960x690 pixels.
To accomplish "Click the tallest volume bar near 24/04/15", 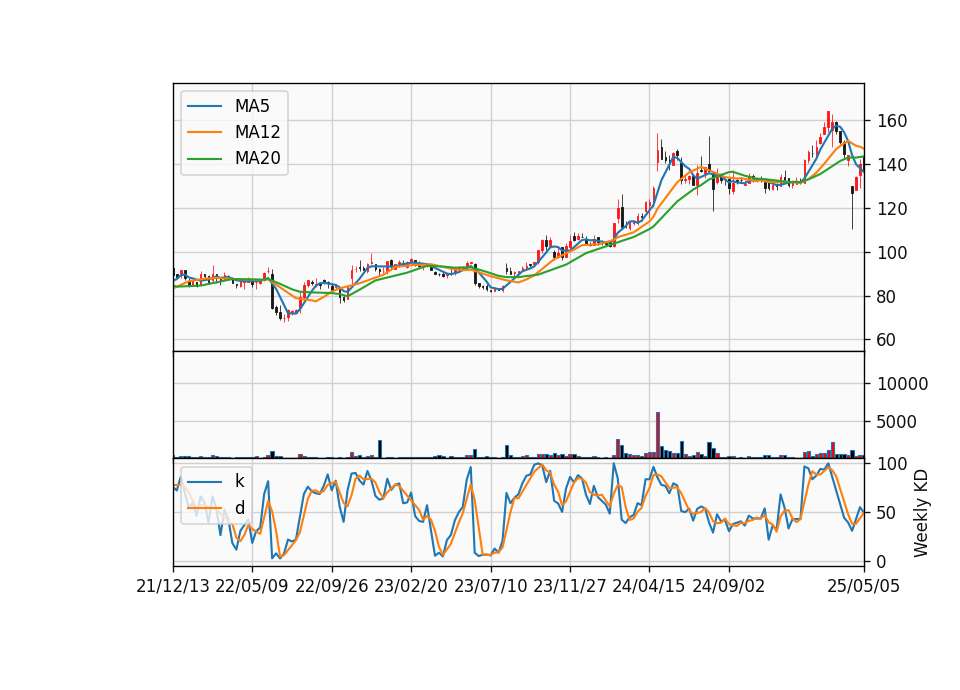I will coord(658,435).
